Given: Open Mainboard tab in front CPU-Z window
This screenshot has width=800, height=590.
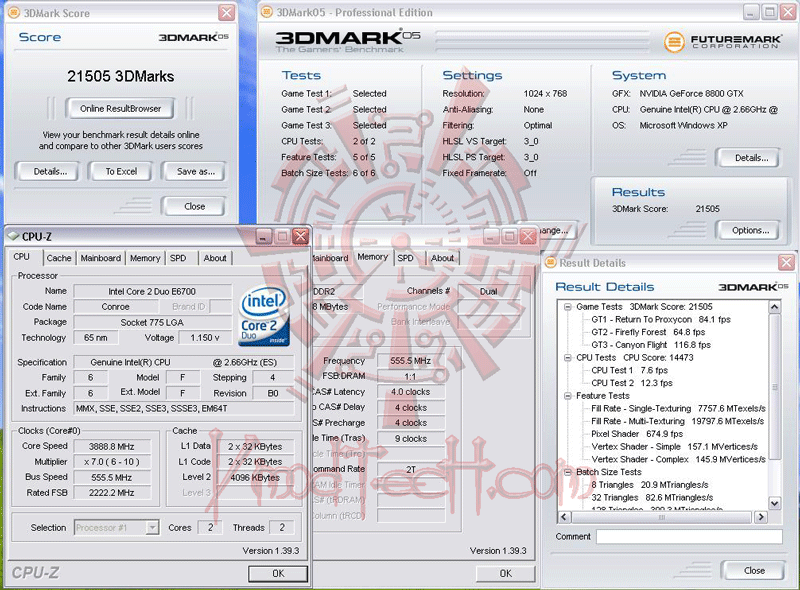Looking at the screenshot, I should coord(101,258).
